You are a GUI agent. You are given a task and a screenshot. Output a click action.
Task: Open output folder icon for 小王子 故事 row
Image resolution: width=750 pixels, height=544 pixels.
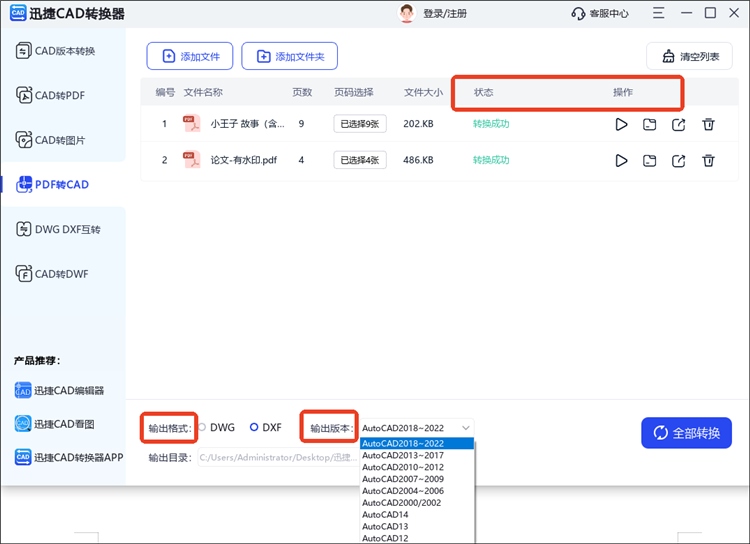[650, 124]
